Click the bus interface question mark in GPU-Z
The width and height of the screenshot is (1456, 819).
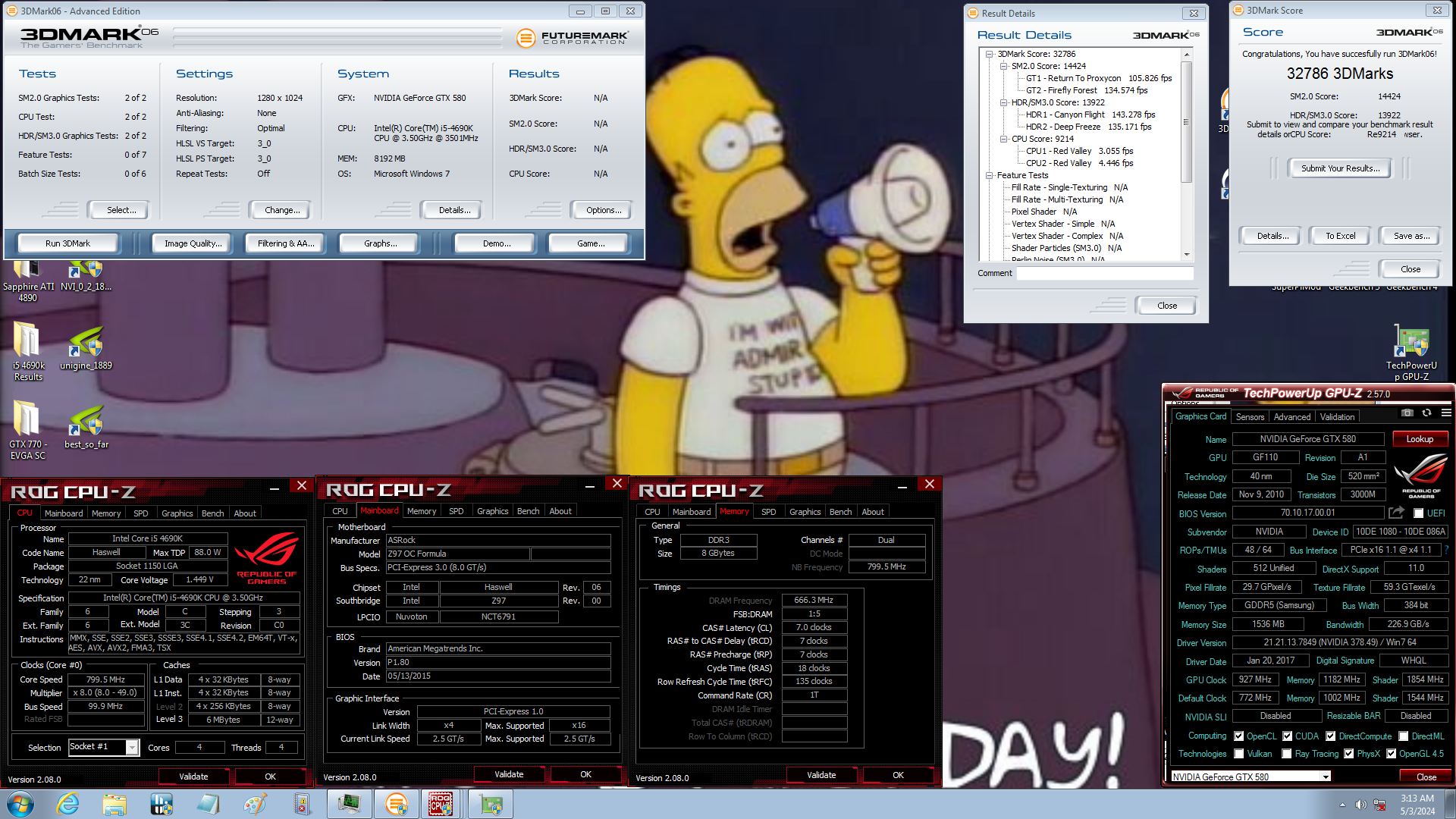click(1447, 550)
